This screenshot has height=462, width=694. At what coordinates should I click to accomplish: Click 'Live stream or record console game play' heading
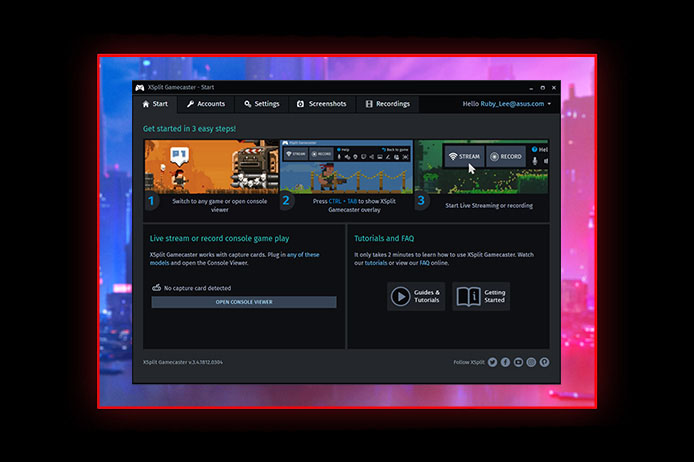(x=220, y=239)
